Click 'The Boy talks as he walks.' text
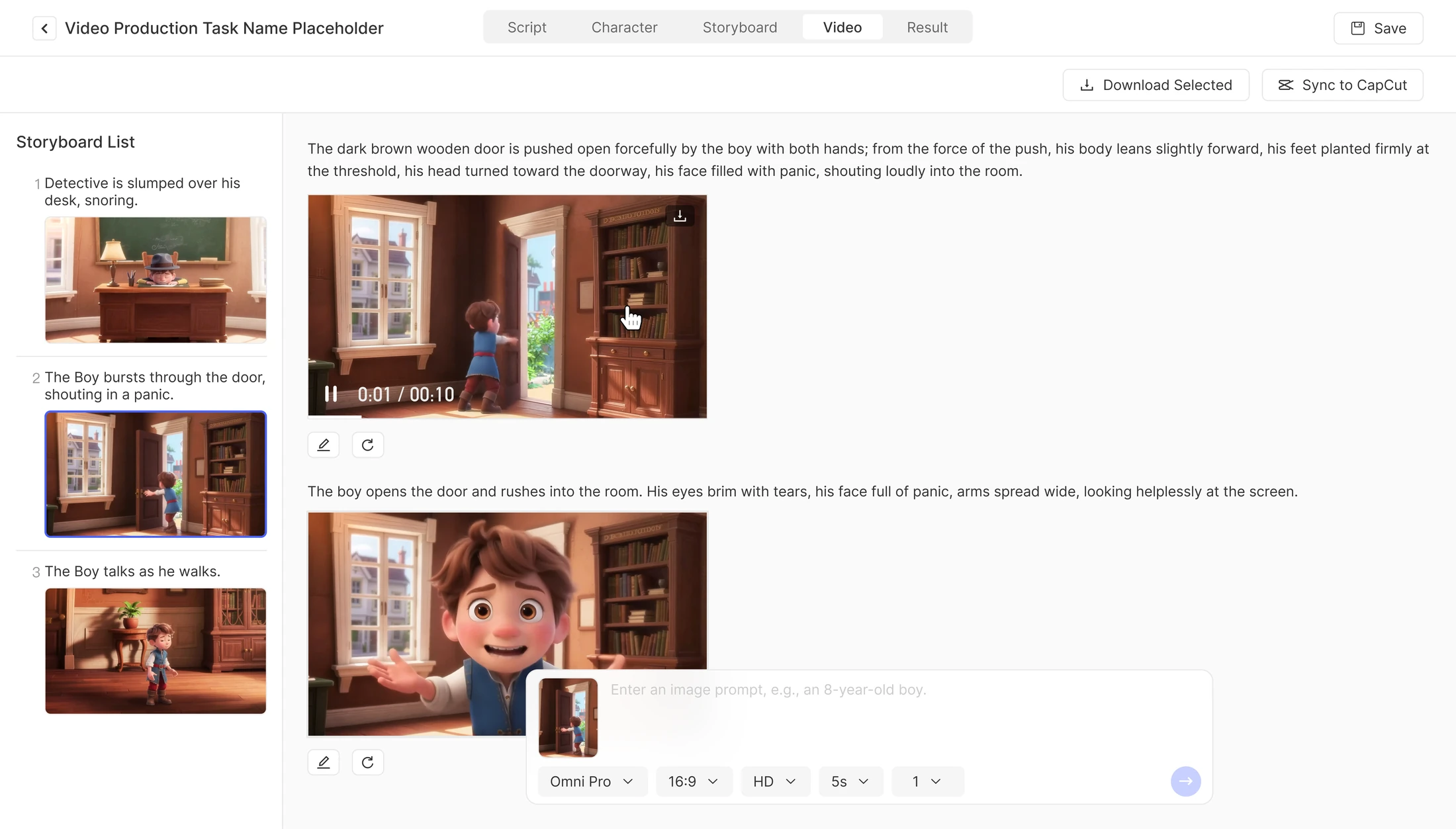The width and height of the screenshot is (1456, 829). pyautogui.click(x=132, y=572)
